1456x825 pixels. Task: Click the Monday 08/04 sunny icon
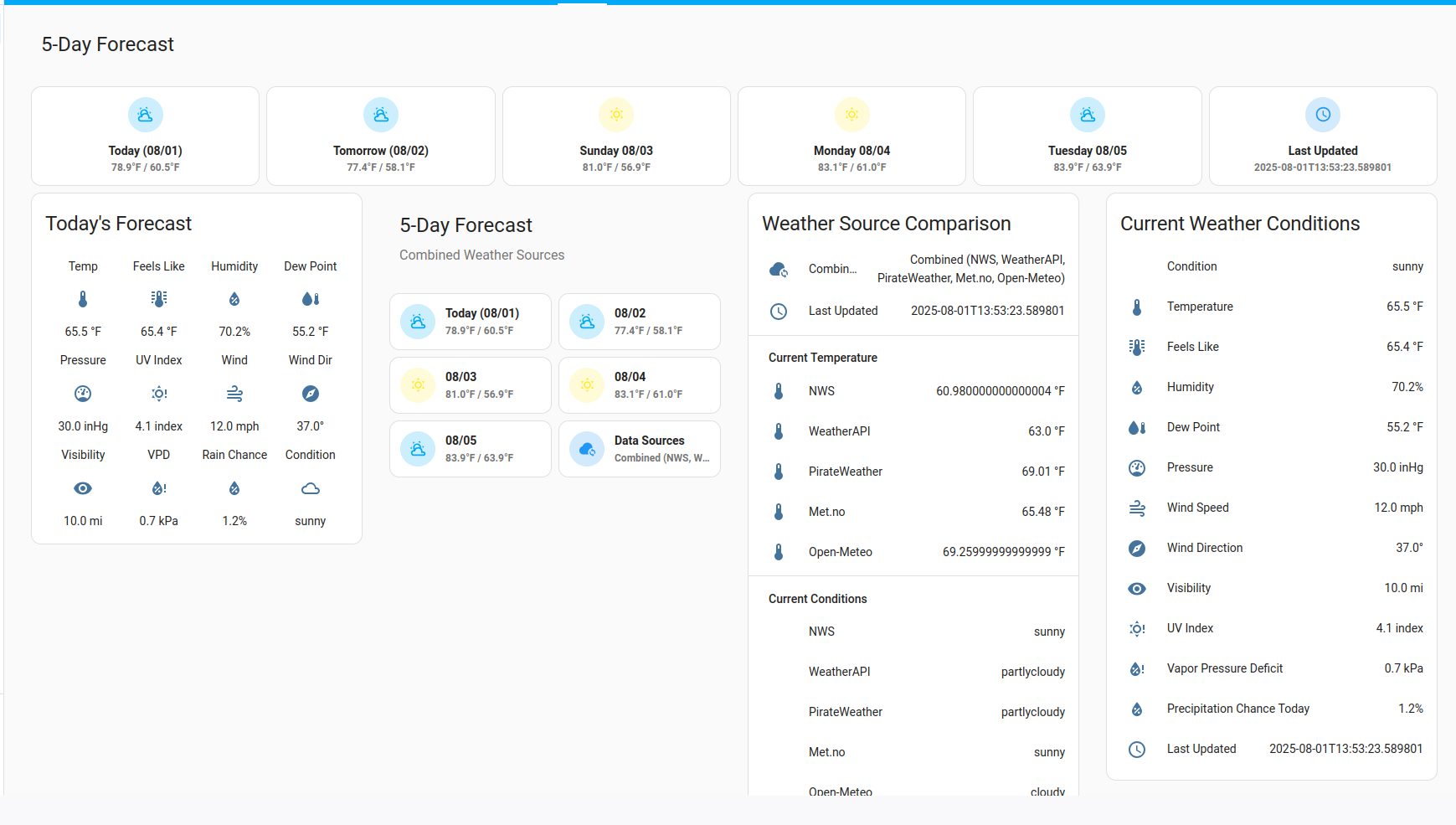851,115
